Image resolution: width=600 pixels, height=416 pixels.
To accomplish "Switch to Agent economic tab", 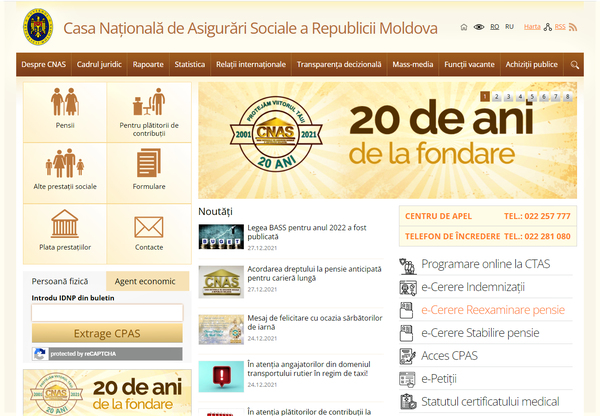I will pyautogui.click(x=146, y=281).
